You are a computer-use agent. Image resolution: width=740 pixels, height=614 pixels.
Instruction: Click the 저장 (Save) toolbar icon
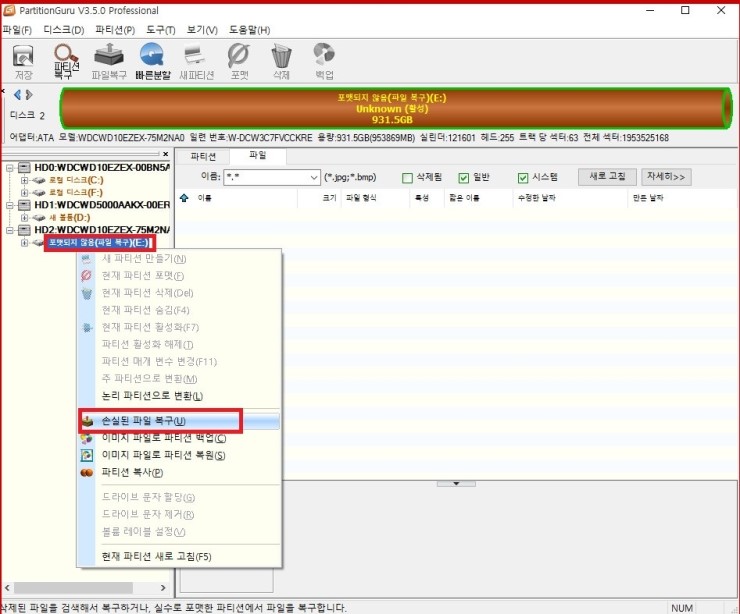click(x=23, y=62)
